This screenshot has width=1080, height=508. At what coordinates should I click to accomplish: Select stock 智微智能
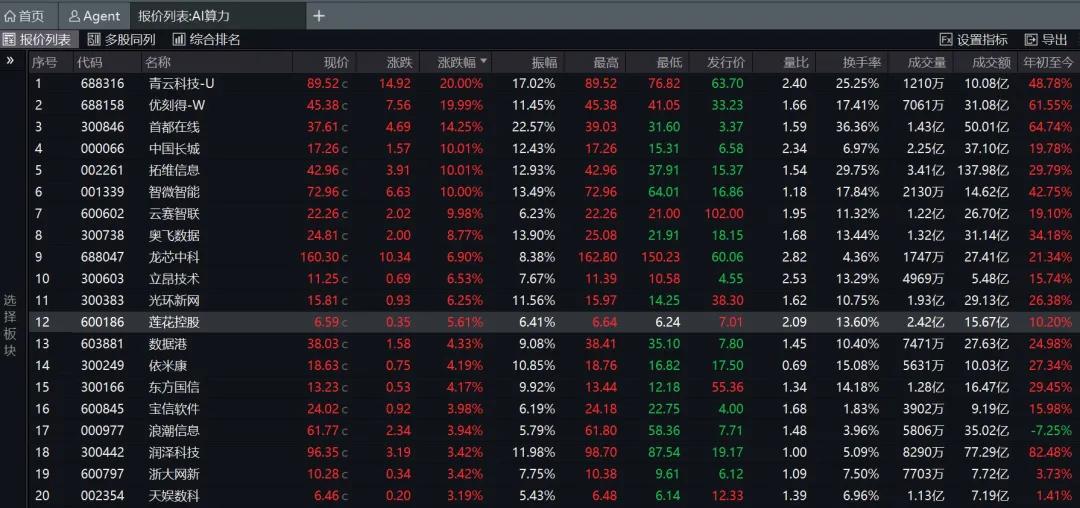(174, 192)
